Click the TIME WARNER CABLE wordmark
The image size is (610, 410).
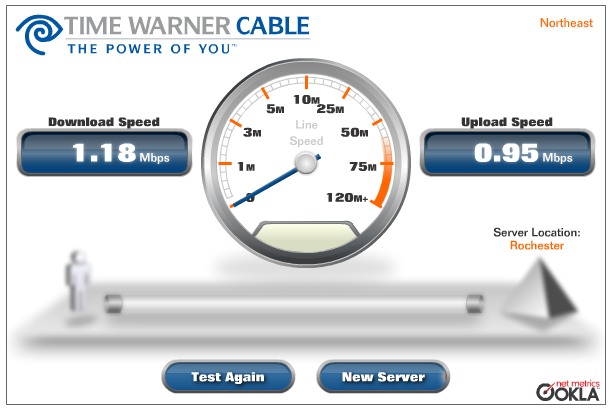(x=187, y=26)
